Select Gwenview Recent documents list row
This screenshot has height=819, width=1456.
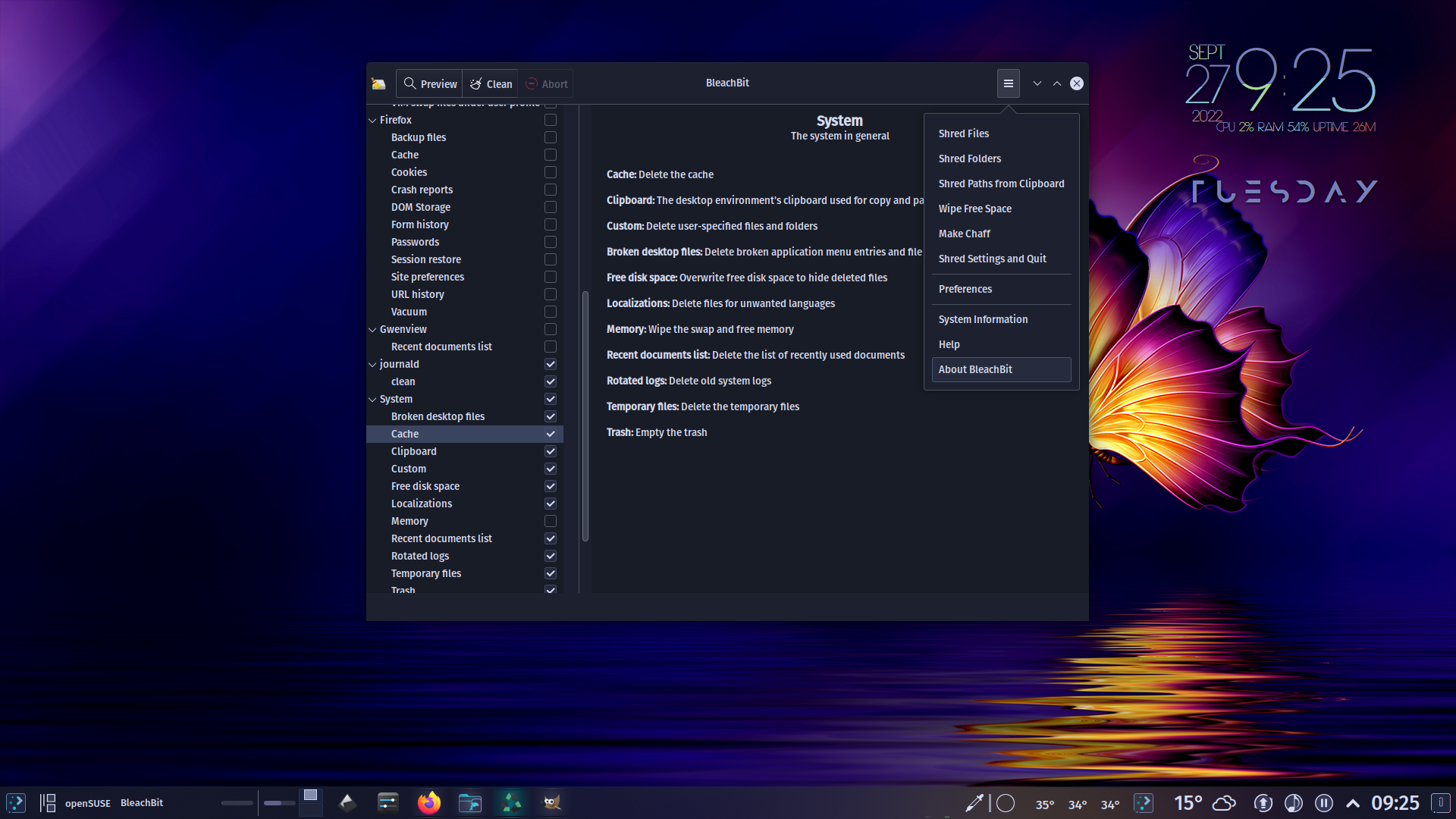465,347
